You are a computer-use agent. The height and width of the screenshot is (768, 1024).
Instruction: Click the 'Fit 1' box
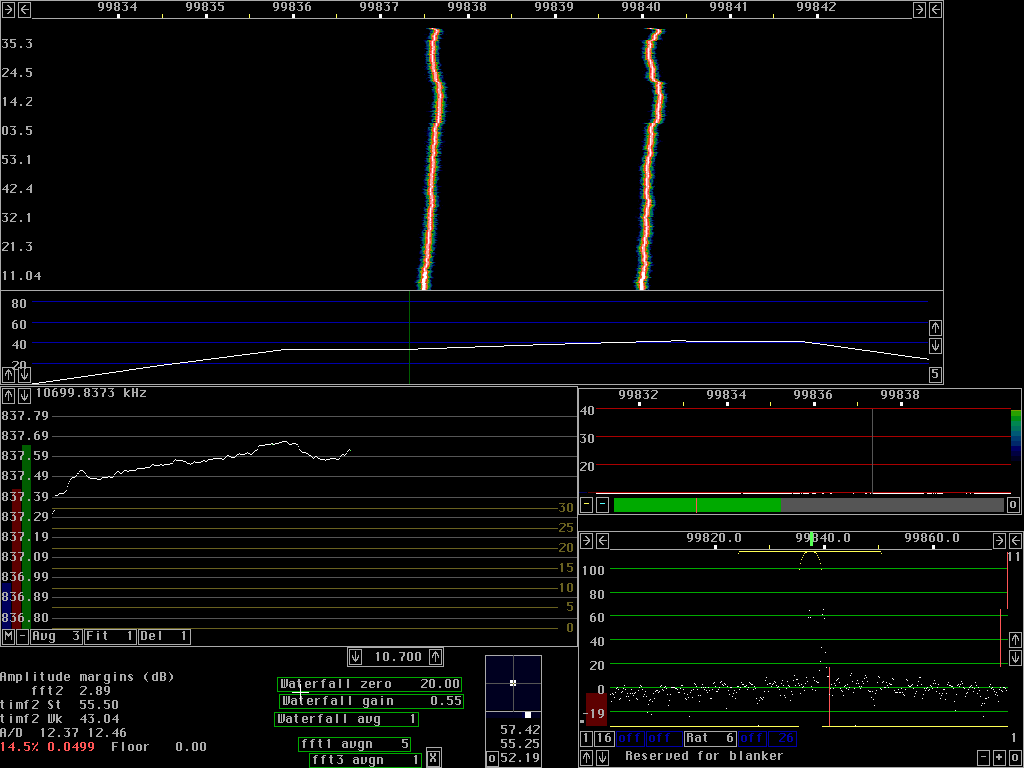tap(110, 637)
